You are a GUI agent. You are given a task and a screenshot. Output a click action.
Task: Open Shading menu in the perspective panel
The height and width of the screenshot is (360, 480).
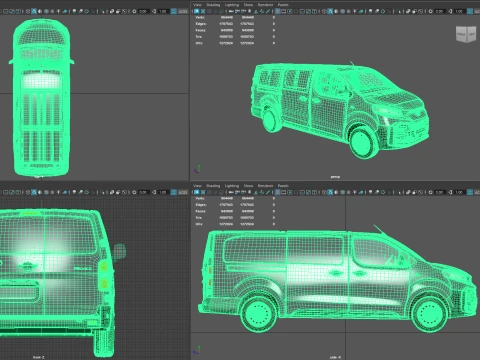pos(213,5)
